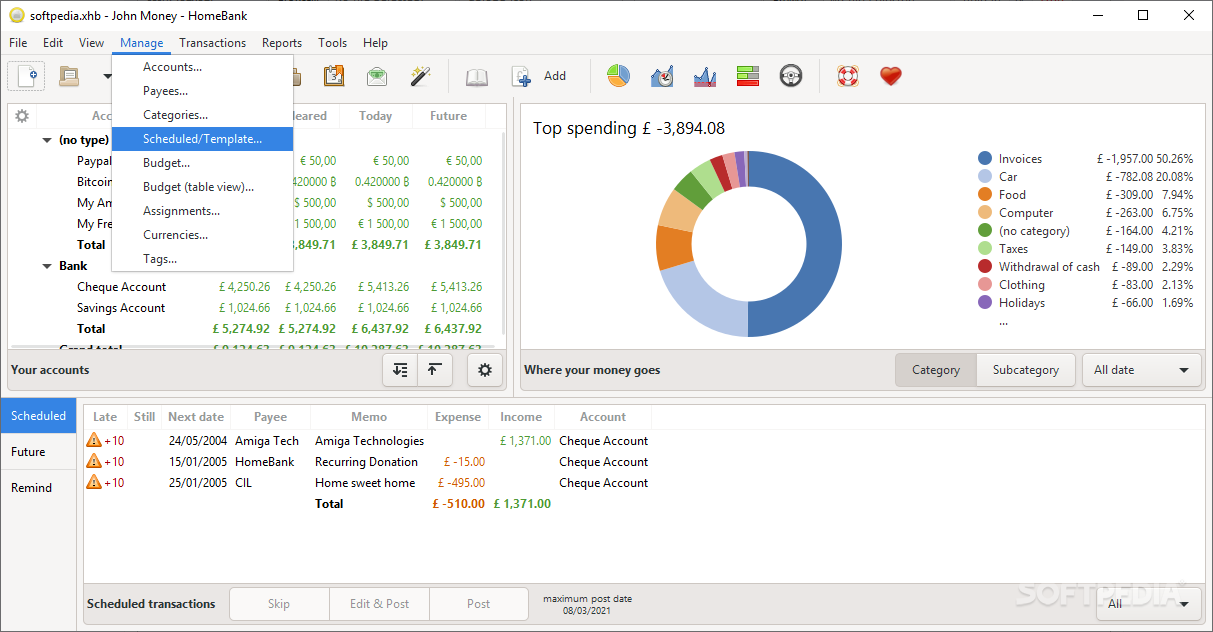
Task: Click the Payee column header
Action: (x=270, y=417)
